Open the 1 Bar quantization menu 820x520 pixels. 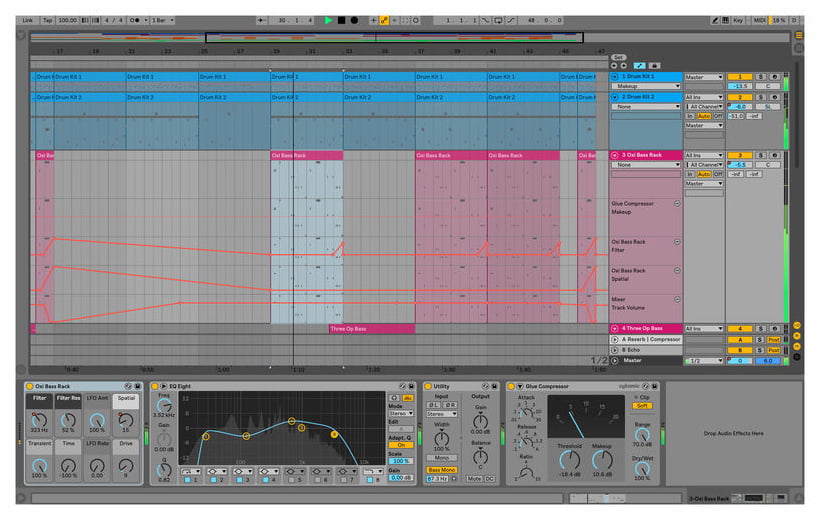click(162, 20)
